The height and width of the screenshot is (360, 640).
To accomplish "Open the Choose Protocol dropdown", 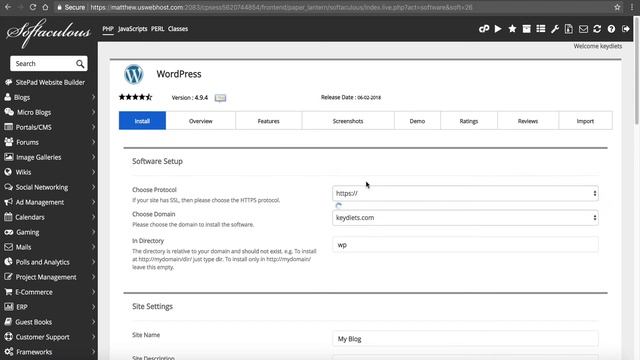I will tap(465, 193).
